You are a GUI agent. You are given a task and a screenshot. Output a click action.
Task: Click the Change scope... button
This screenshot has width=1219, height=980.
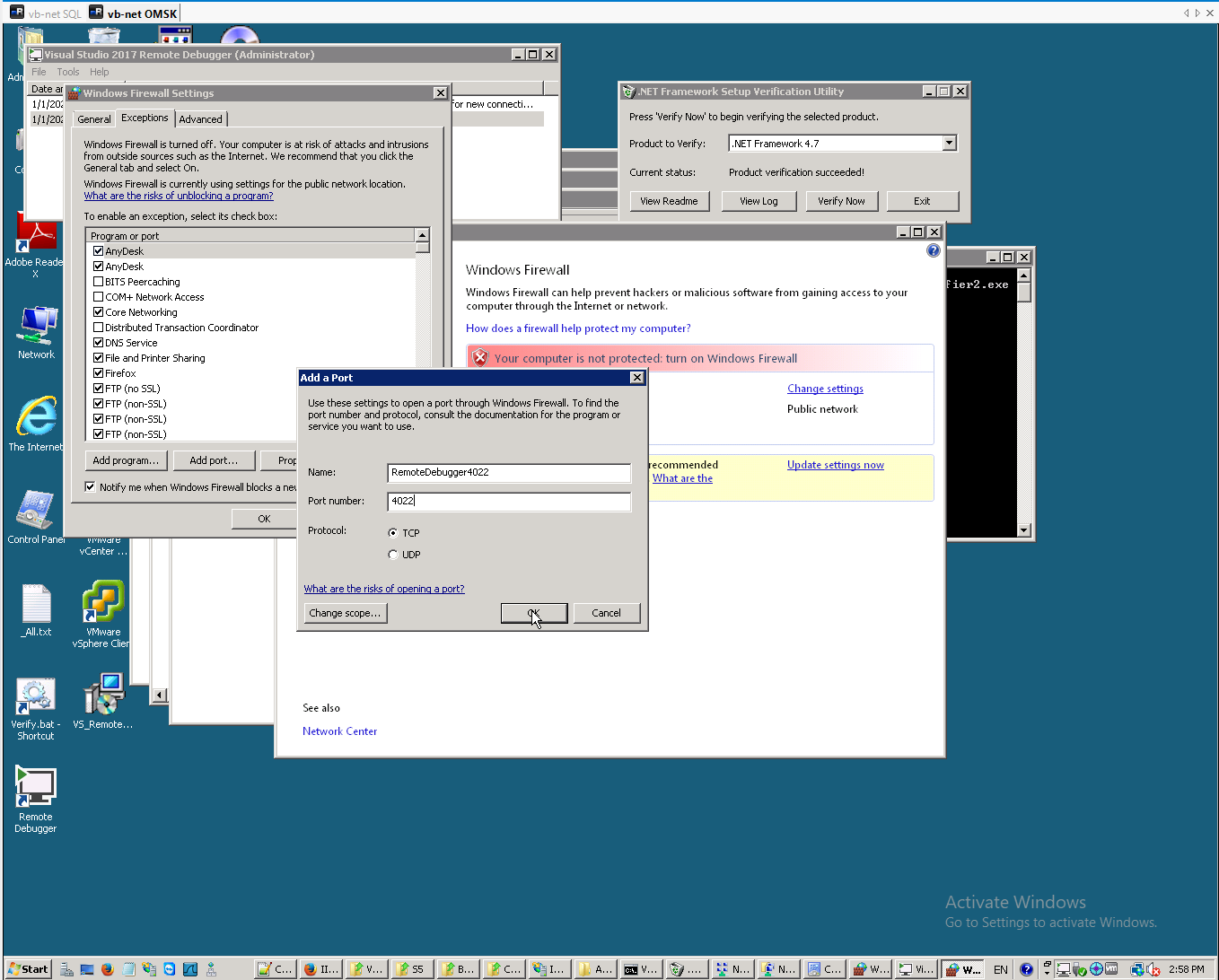(346, 613)
